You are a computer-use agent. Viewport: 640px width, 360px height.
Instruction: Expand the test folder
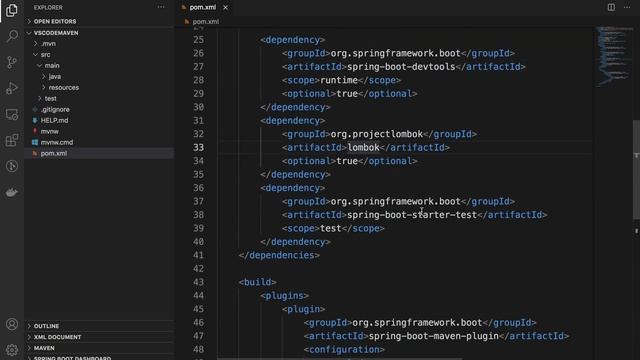[x=99, y=99]
